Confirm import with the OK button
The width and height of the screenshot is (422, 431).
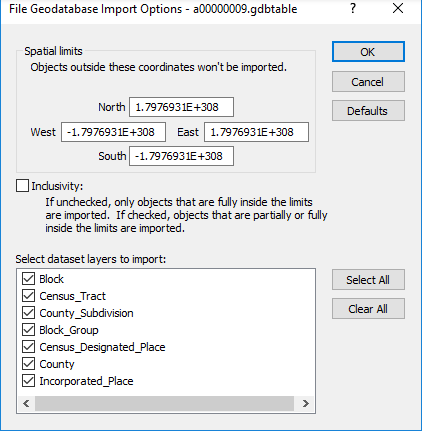[x=368, y=52]
